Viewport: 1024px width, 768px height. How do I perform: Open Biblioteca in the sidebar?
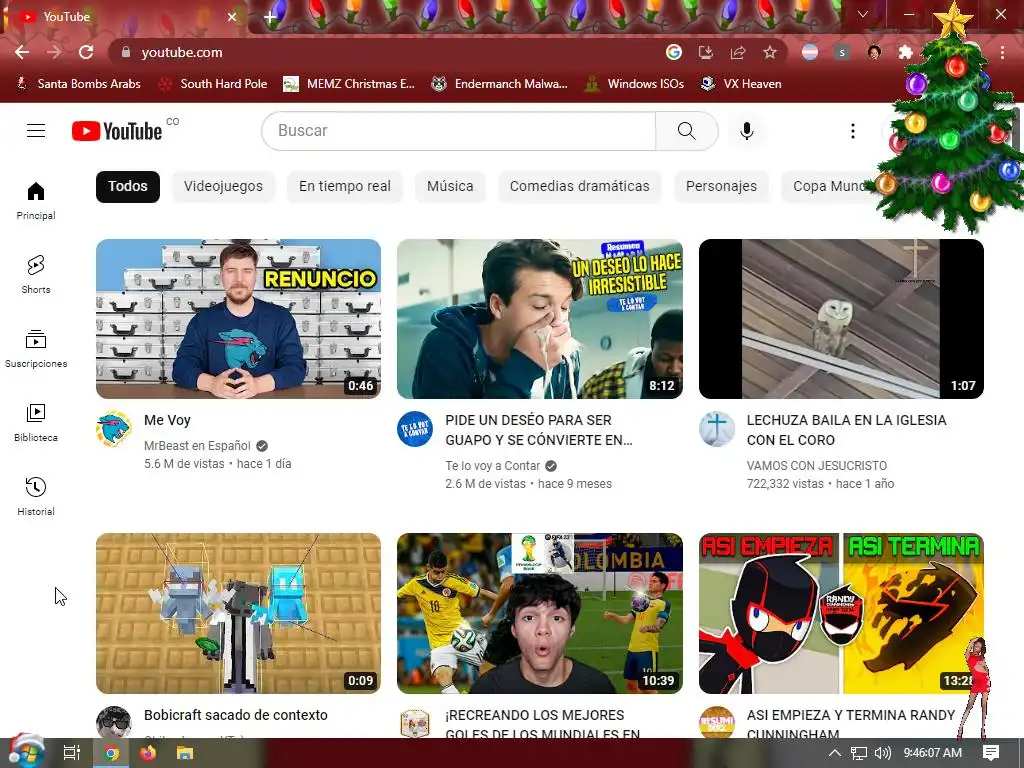click(x=36, y=423)
